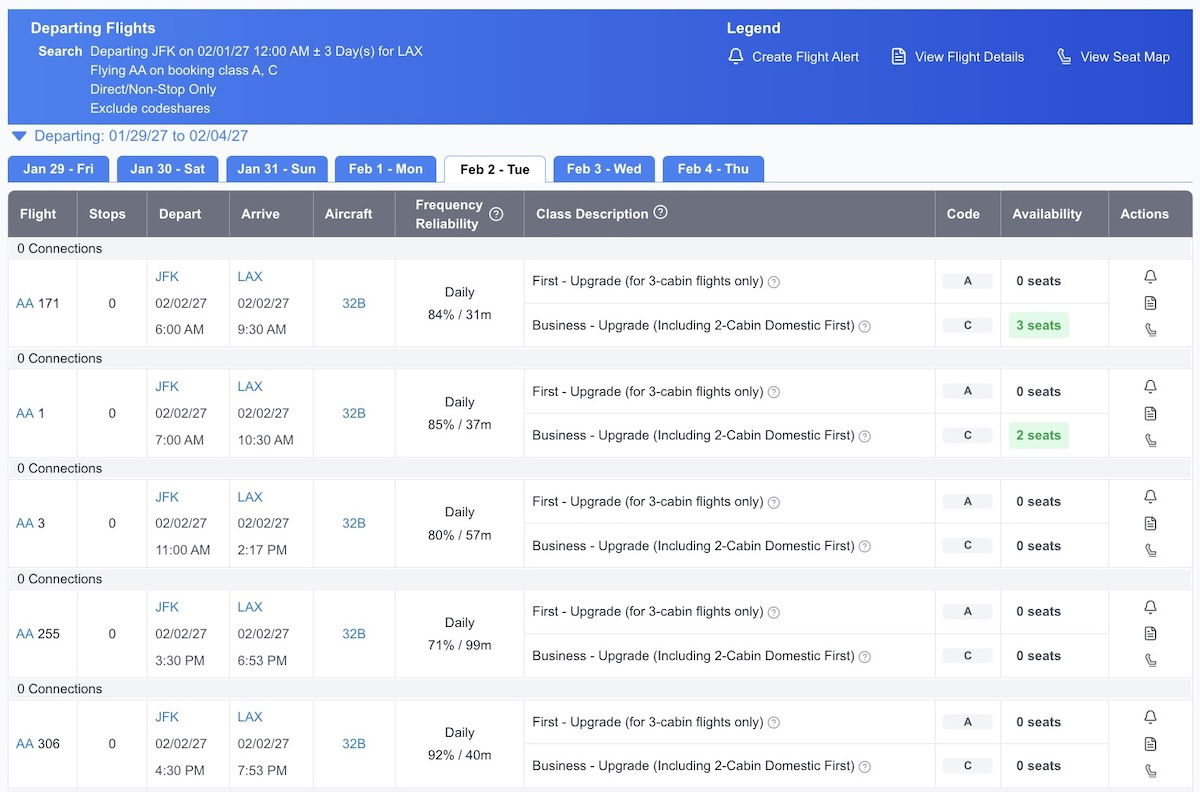Viewport: 1200px width, 792px height.
Task: Create flight alert for AA 171
Action: tap(1150, 277)
